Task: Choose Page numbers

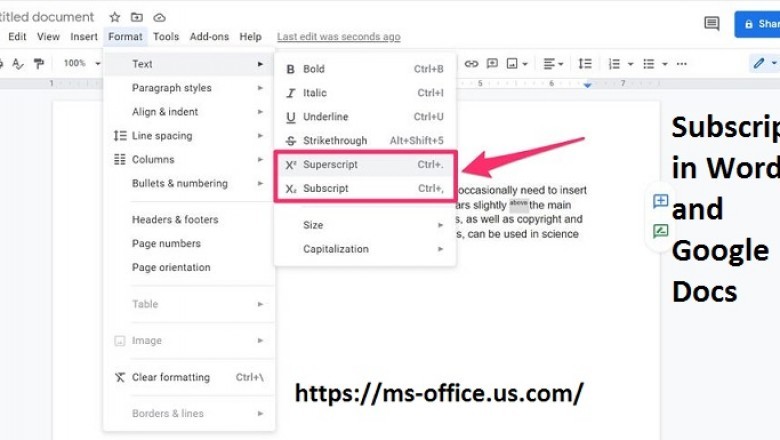Action: pyautogui.click(x=189, y=244)
